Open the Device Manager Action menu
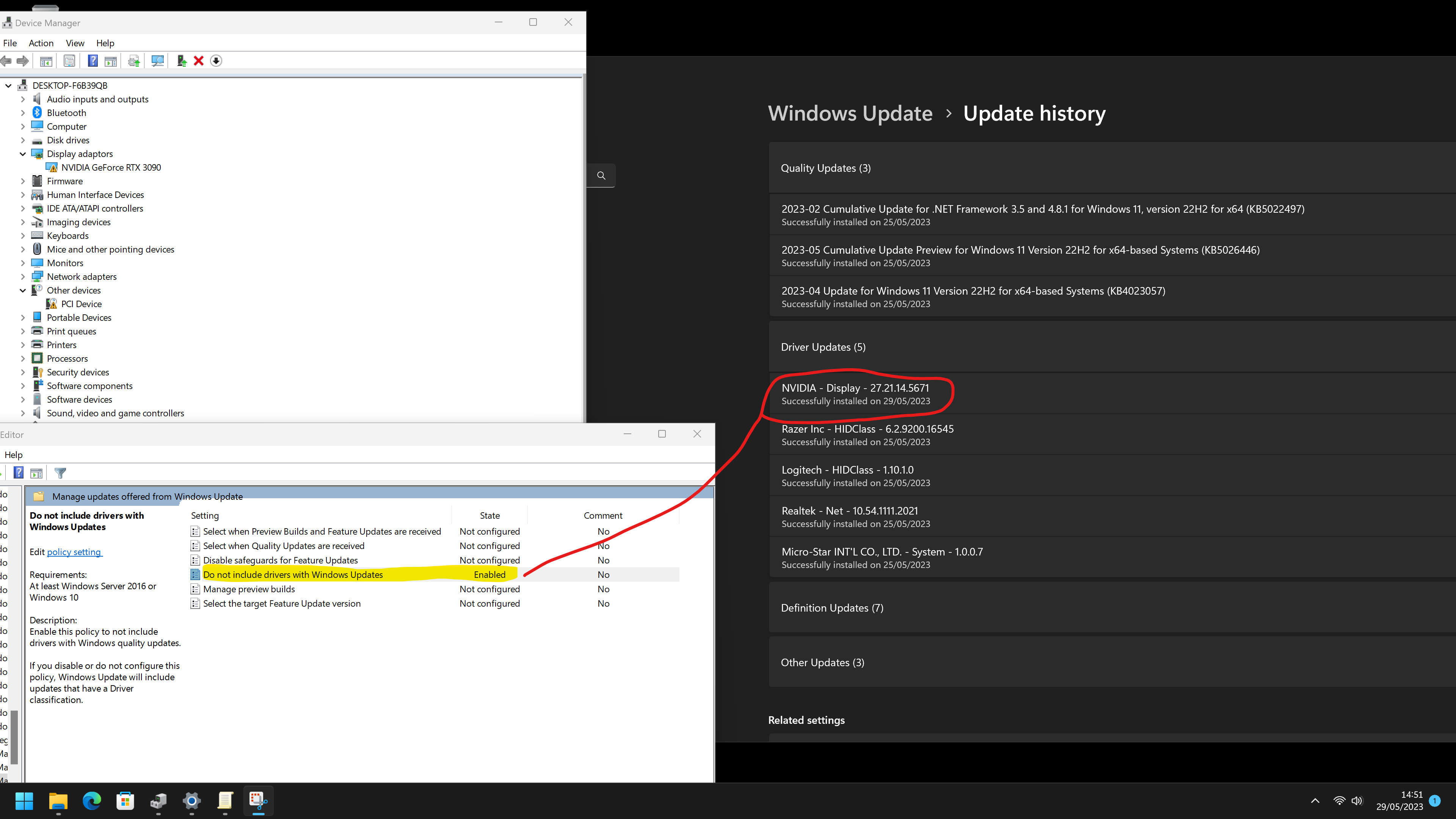The width and height of the screenshot is (1456, 819). pos(40,42)
